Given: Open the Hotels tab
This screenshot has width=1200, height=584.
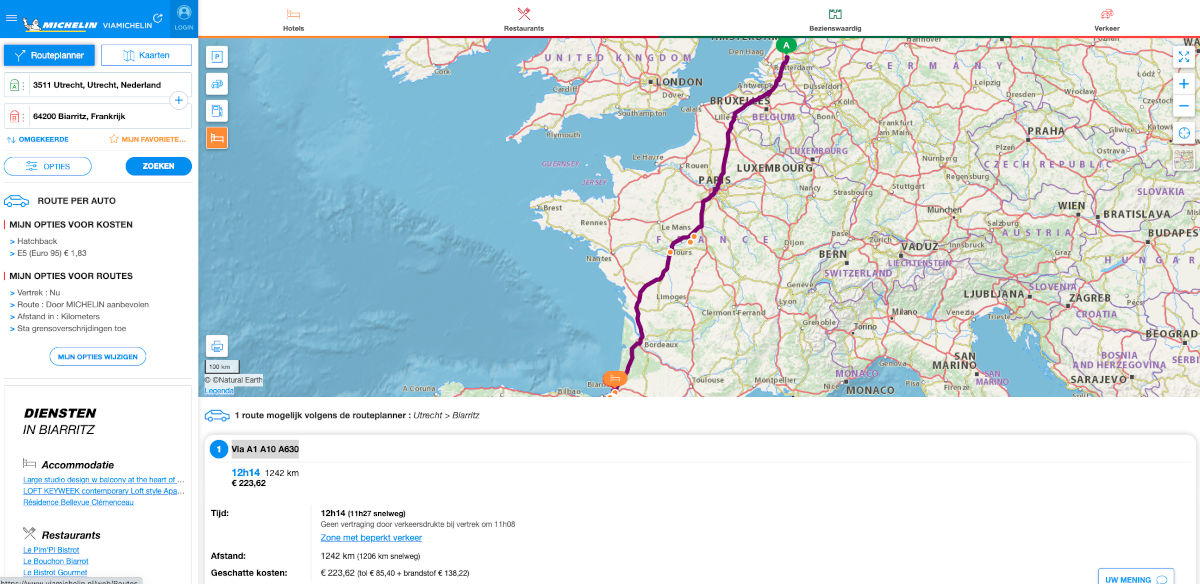Looking at the screenshot, I should pyautogui.click(x=294, y=19).
